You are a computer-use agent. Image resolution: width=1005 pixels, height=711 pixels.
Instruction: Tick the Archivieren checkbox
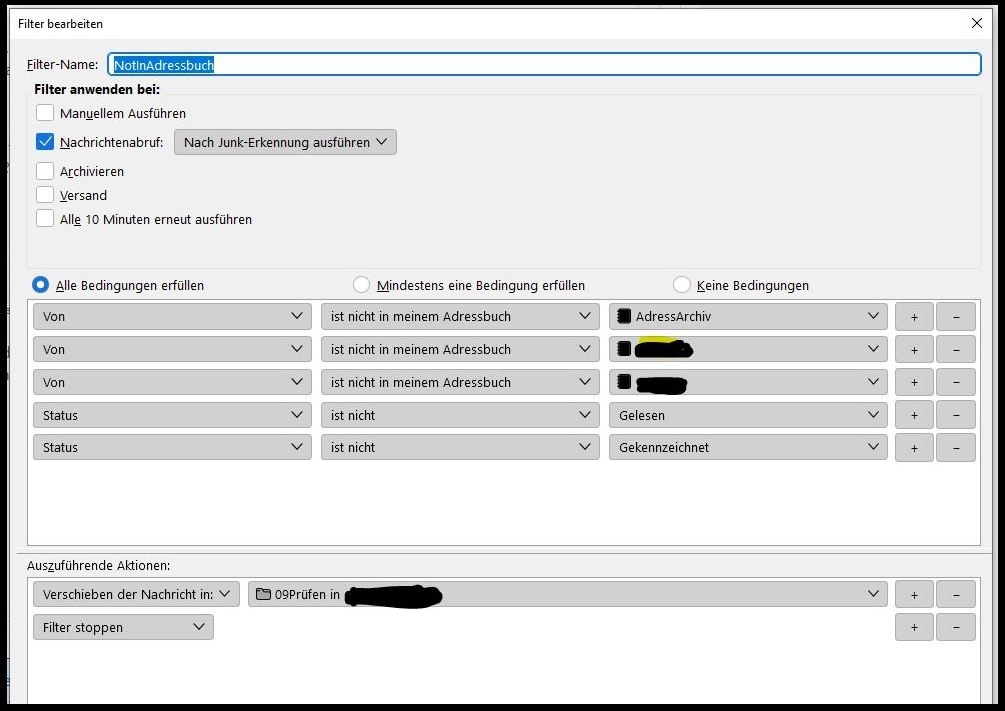tap(45, 171)
